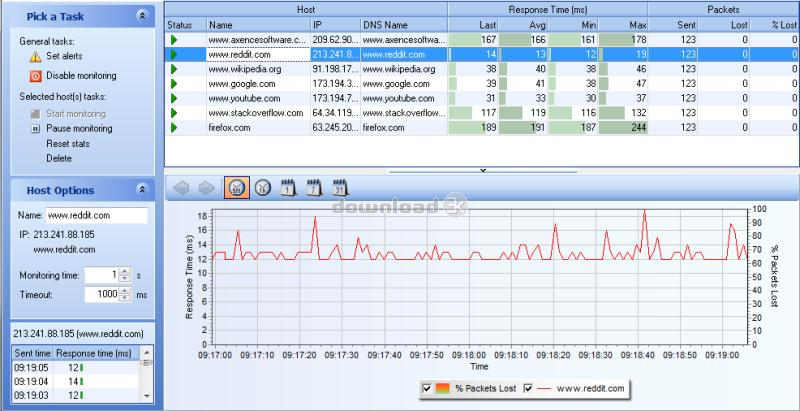800x411 pixels.
Task: Collapse the Host Options panel
Action: tap(142, 190)
